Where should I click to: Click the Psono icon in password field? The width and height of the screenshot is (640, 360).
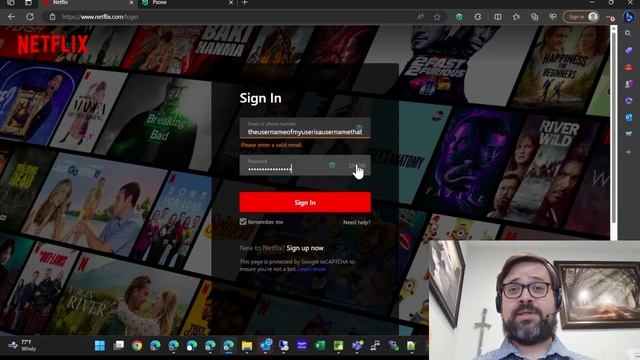(332, 165)
